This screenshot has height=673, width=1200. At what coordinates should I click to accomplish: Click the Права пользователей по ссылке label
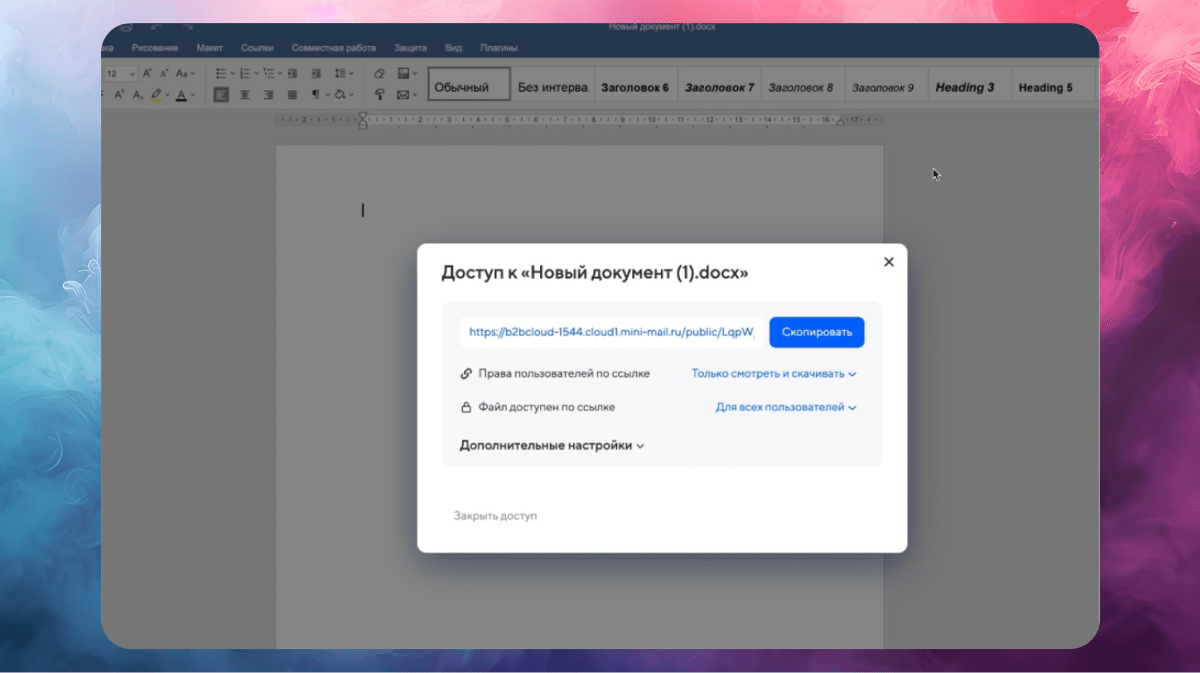coord(564,374)
